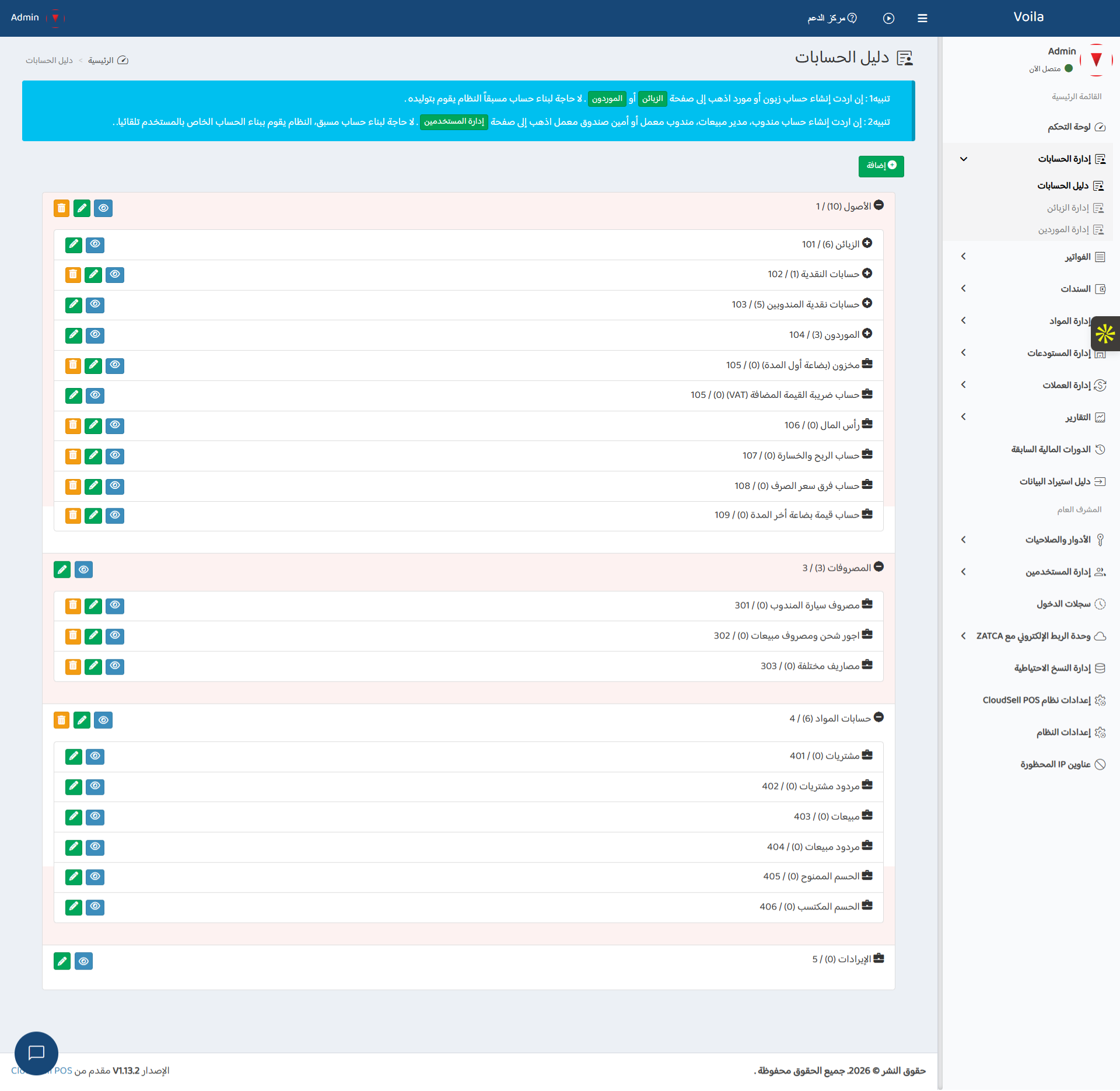Viewport: 1120px width, 1091px height.
Task: View مردود مشتريات 402 account
Action: (x=95, y=786)
